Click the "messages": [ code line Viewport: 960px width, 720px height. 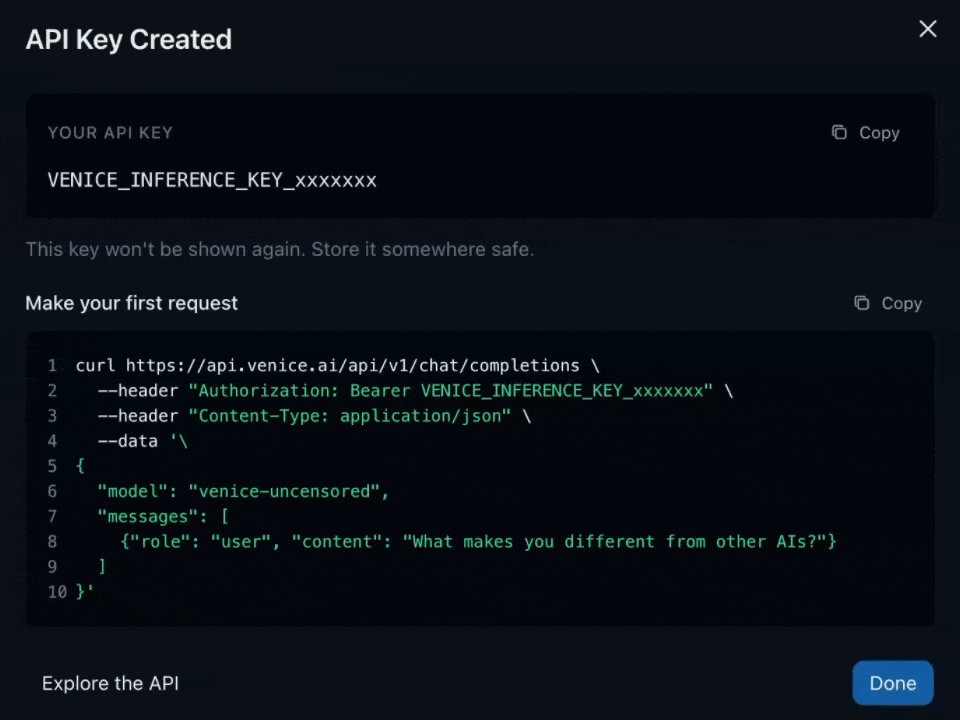coord(163,516)
